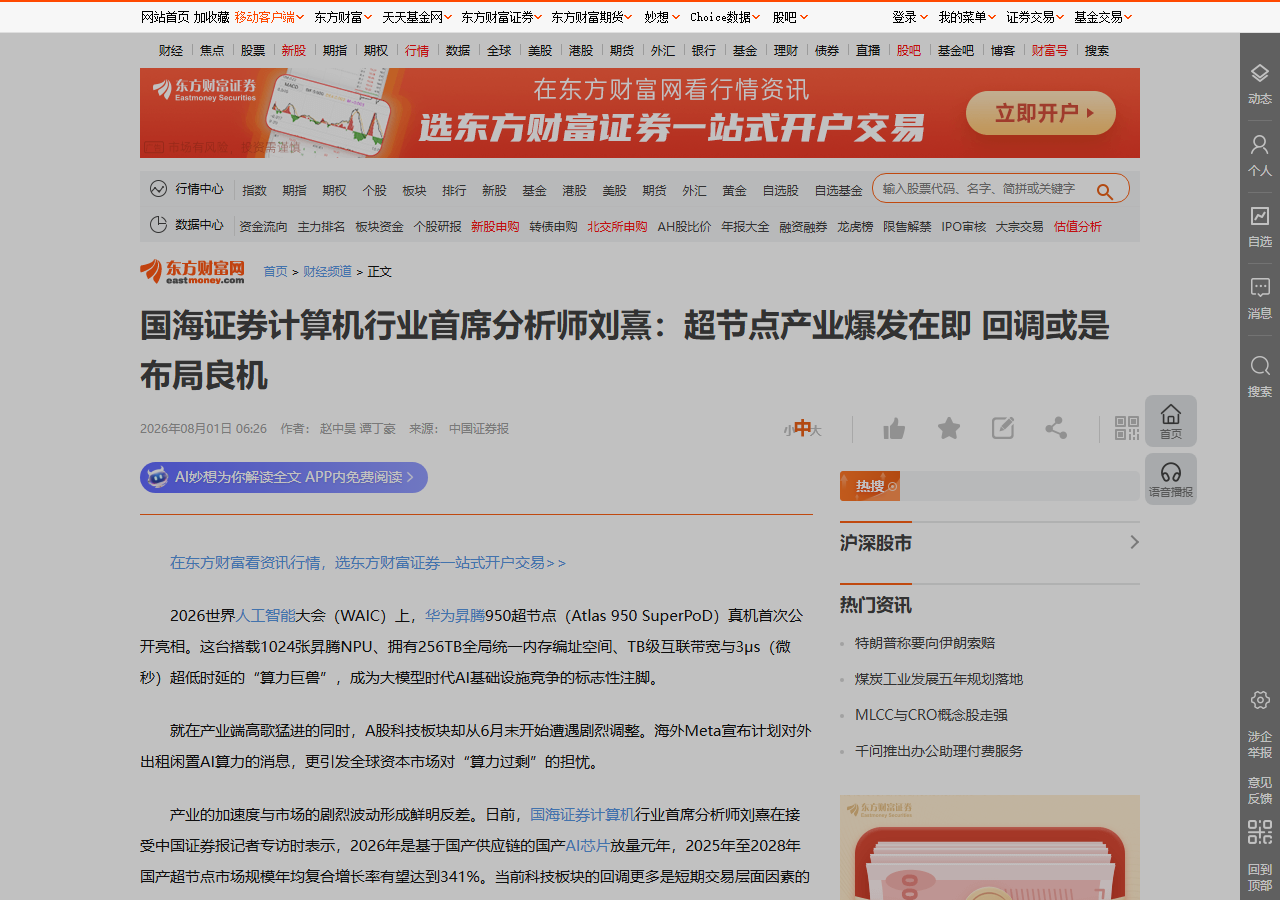Screen dimensions: 1280x900
Task: Click 意见反馈 in sidebar
Action: (1260, 791)
